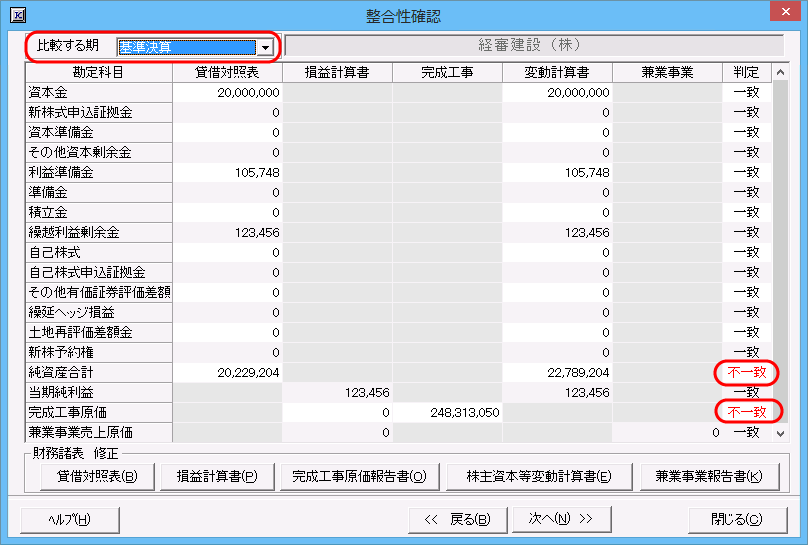Click the 勘定科目 column header
808x545 pixels.
[x=98, y=73]
